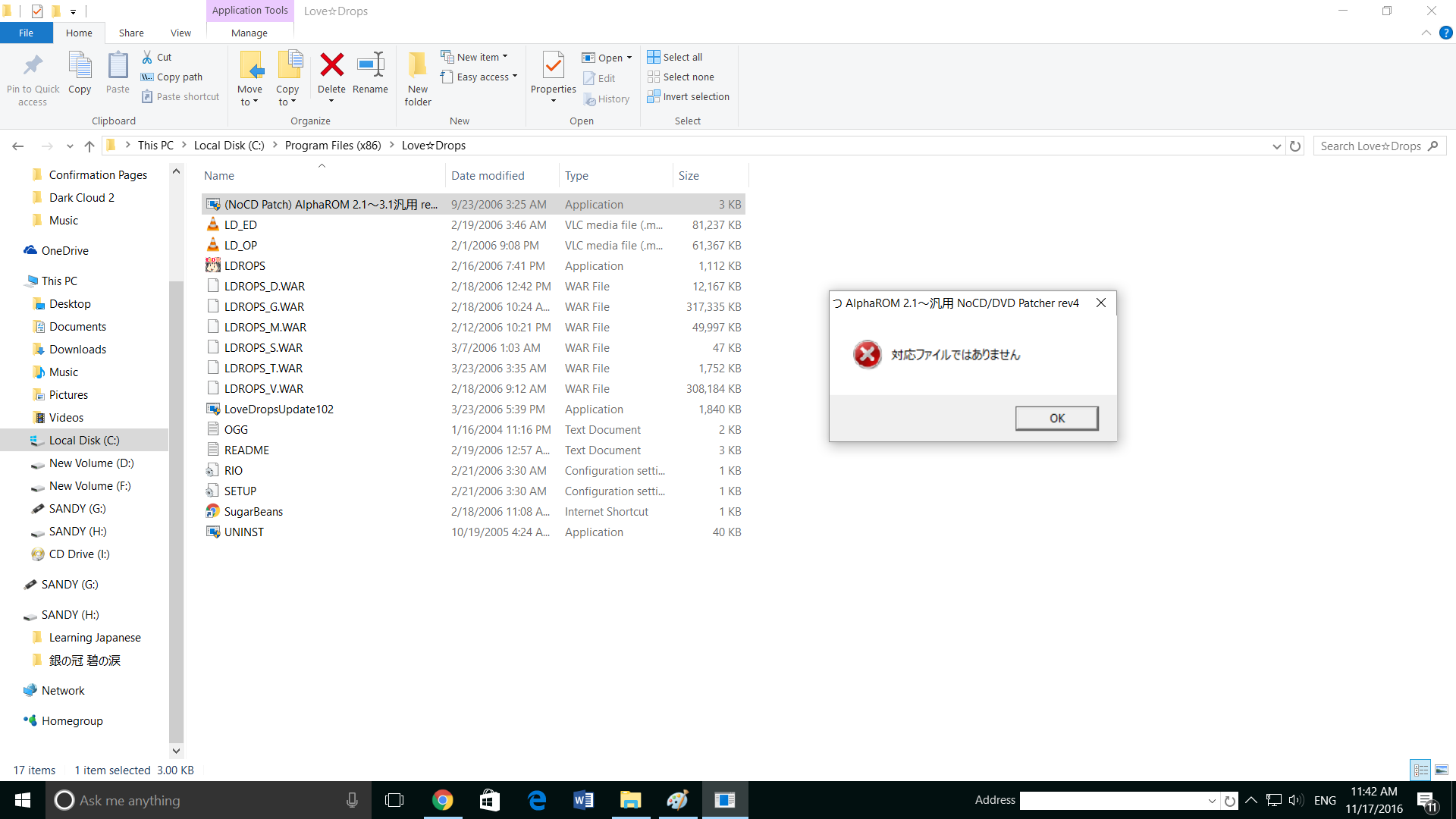Switch to the Manage ribbon tab
Viewport: 1456px width, 819px height.
tap(249, 33)
